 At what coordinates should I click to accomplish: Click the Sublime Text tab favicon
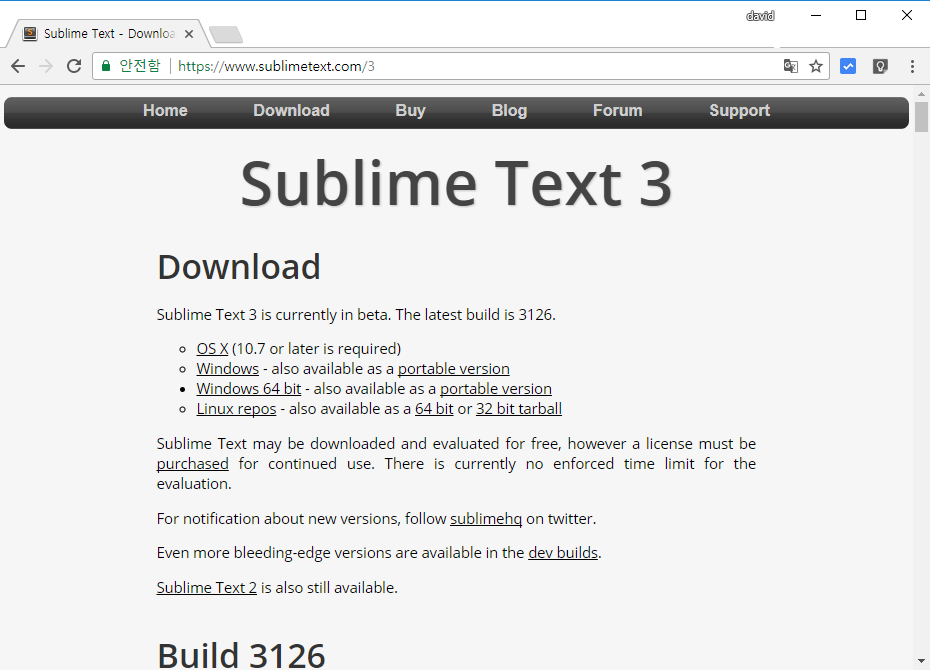(30, 34)
